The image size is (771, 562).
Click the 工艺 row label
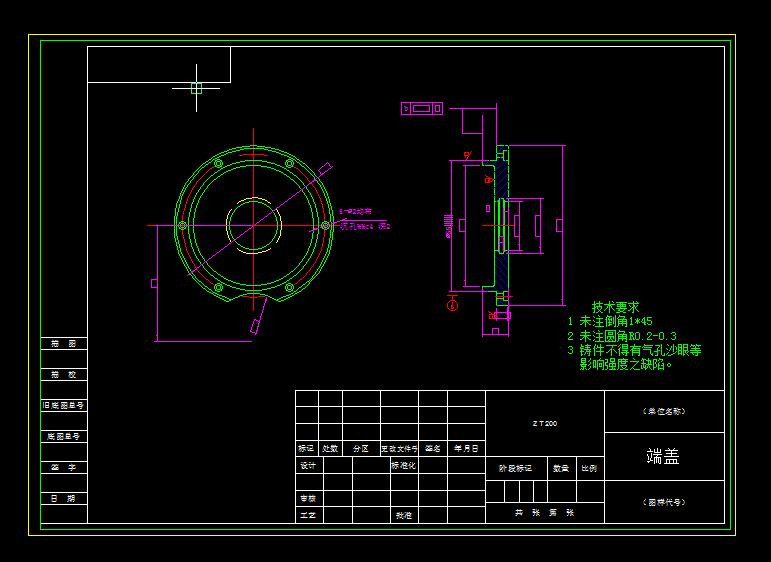[x=308, y=515]
